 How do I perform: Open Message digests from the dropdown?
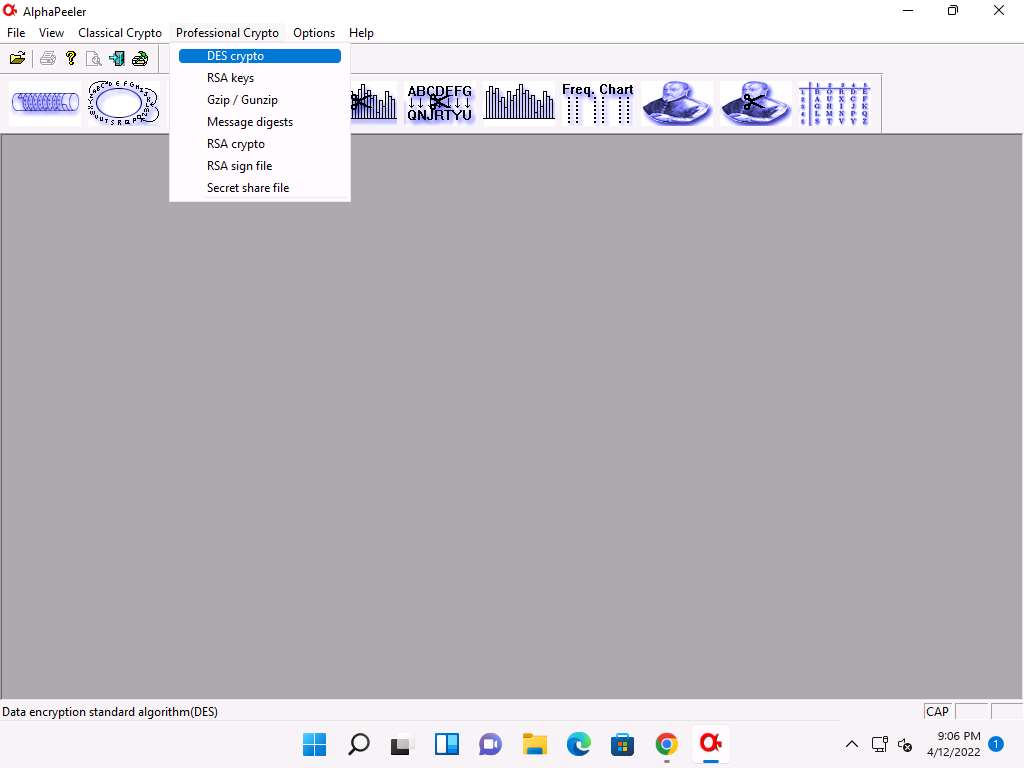point(250,122)
